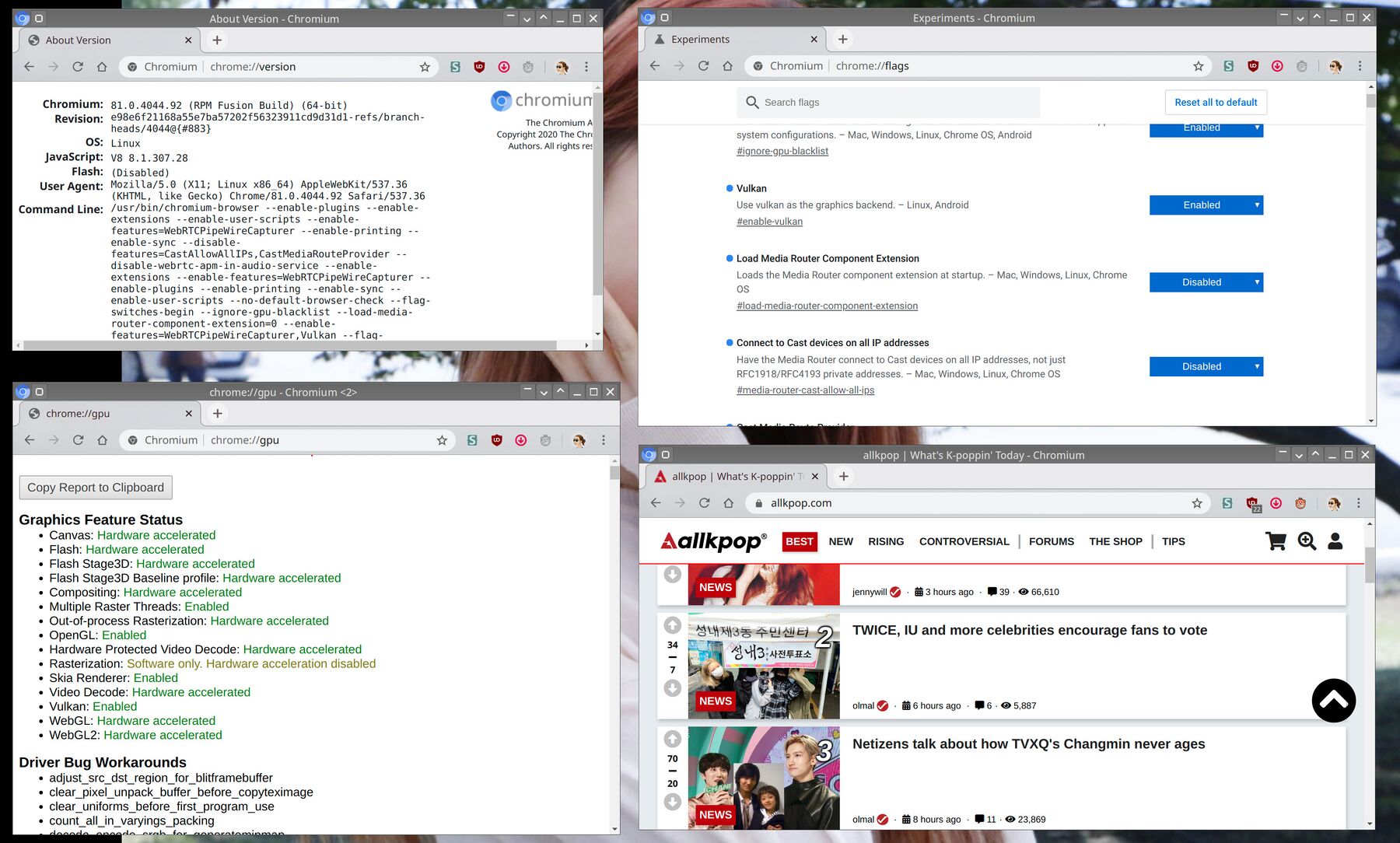Image resolution: width=1400 pixels, height=843 pixels.
Task: Open Load Media Router Component Extension dropdown
Action: pos(1206,282)
